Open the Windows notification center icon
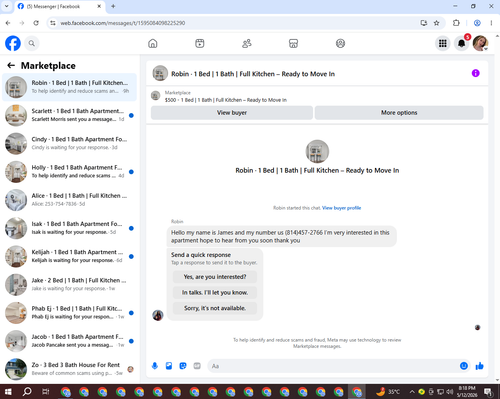This screenshot has width=500, height=399. (x=489, y=392)
